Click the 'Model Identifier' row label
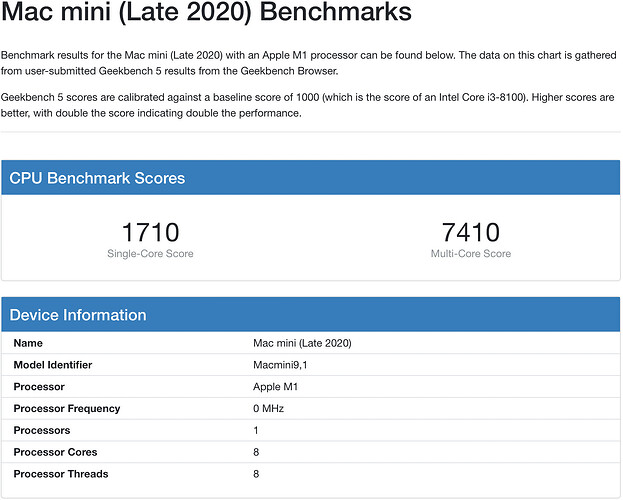The height and width of the screenshot is (500, 623). 53,365
